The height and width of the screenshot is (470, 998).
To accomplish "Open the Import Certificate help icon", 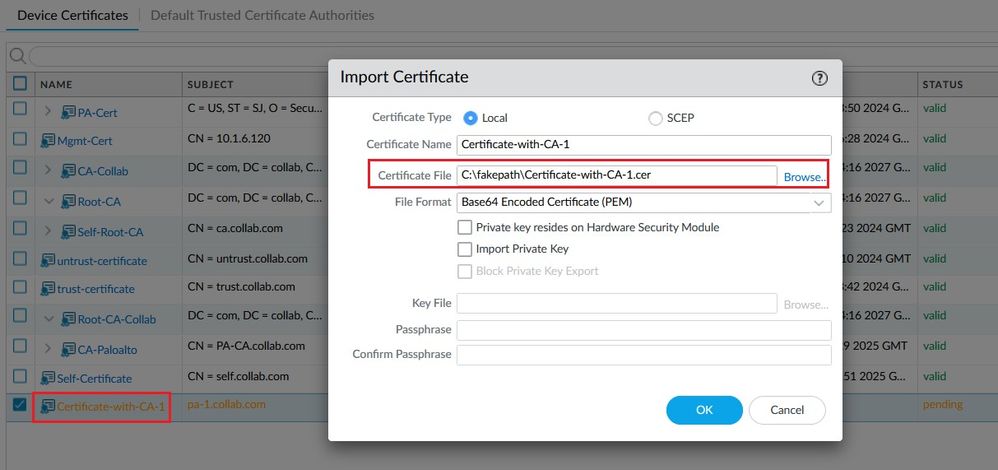I will click(819, 78).
